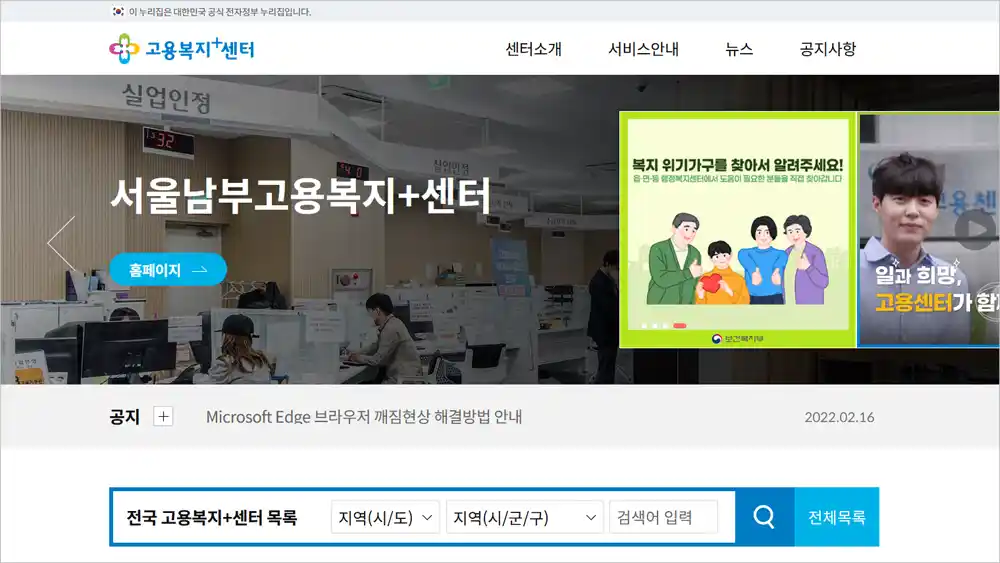Open the 센터소개 menu
The width and height of the screenshot is (1000, 563).
(x=533, y=49)
